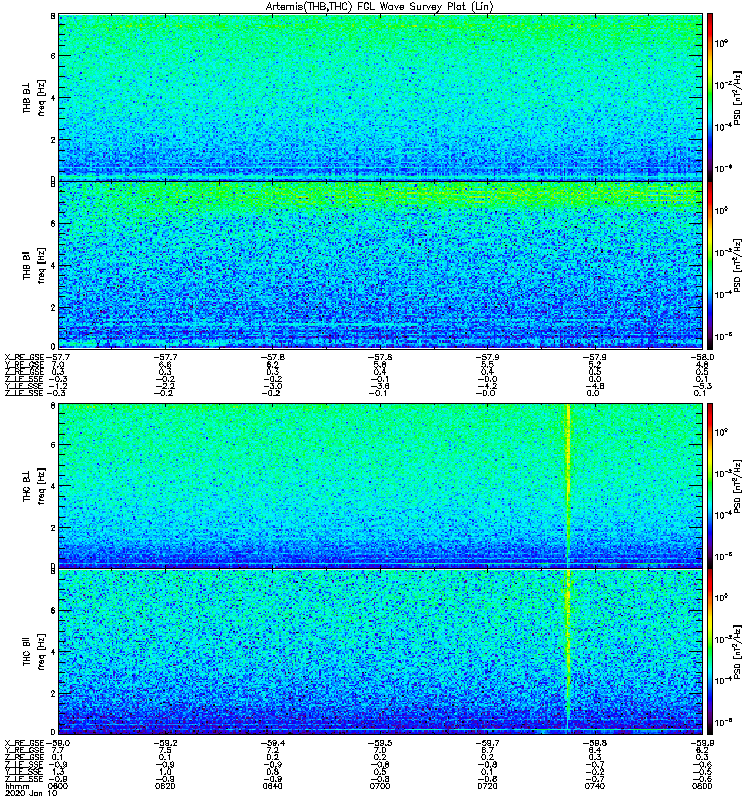Click the THB B⊥ spectrogram panel
Viewport: 750px width, 800px height.
(381, 97)
